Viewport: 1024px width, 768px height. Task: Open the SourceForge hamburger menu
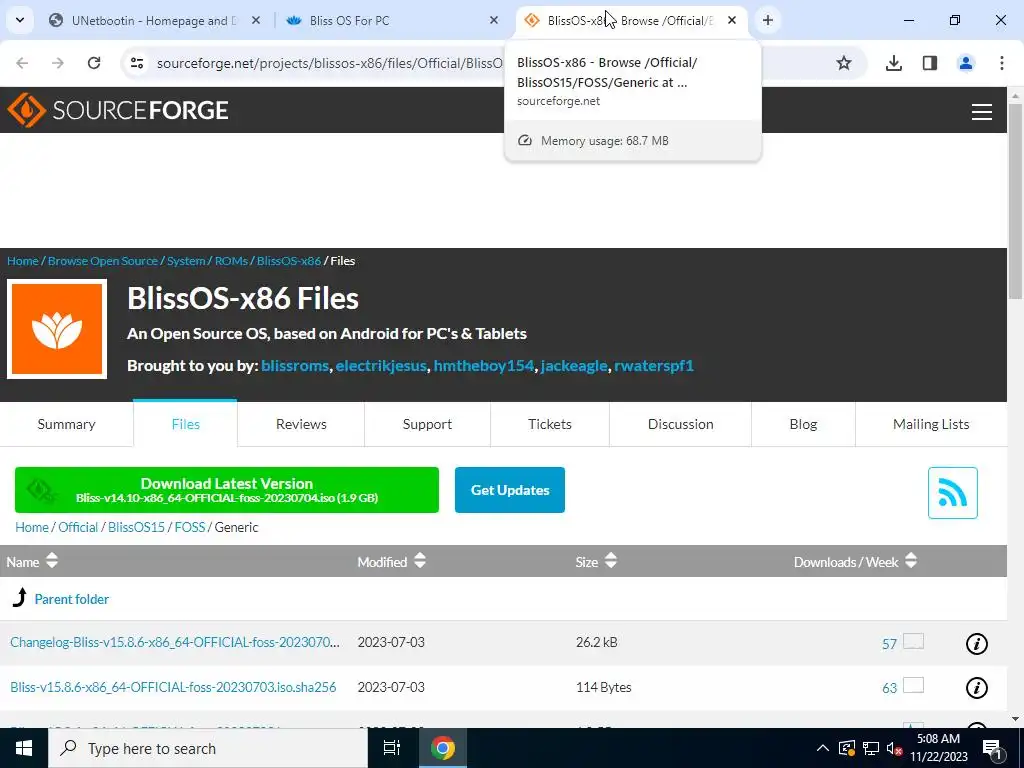point(982,112)
